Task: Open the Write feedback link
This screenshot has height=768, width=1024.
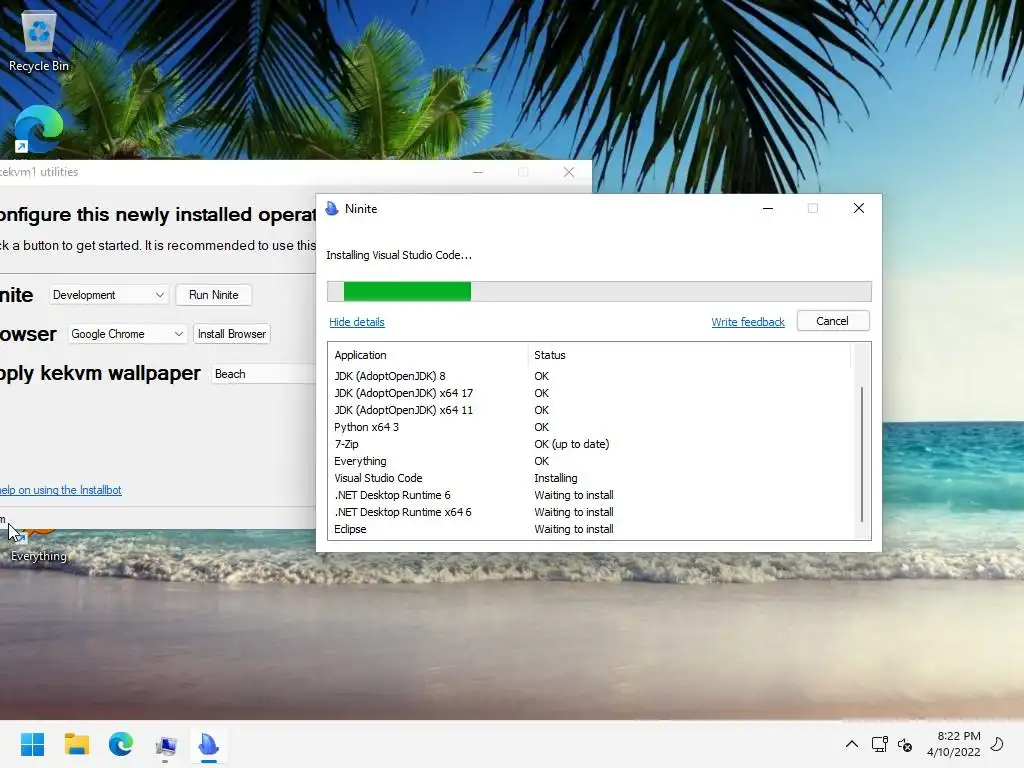Action: [x=748, y=322]
